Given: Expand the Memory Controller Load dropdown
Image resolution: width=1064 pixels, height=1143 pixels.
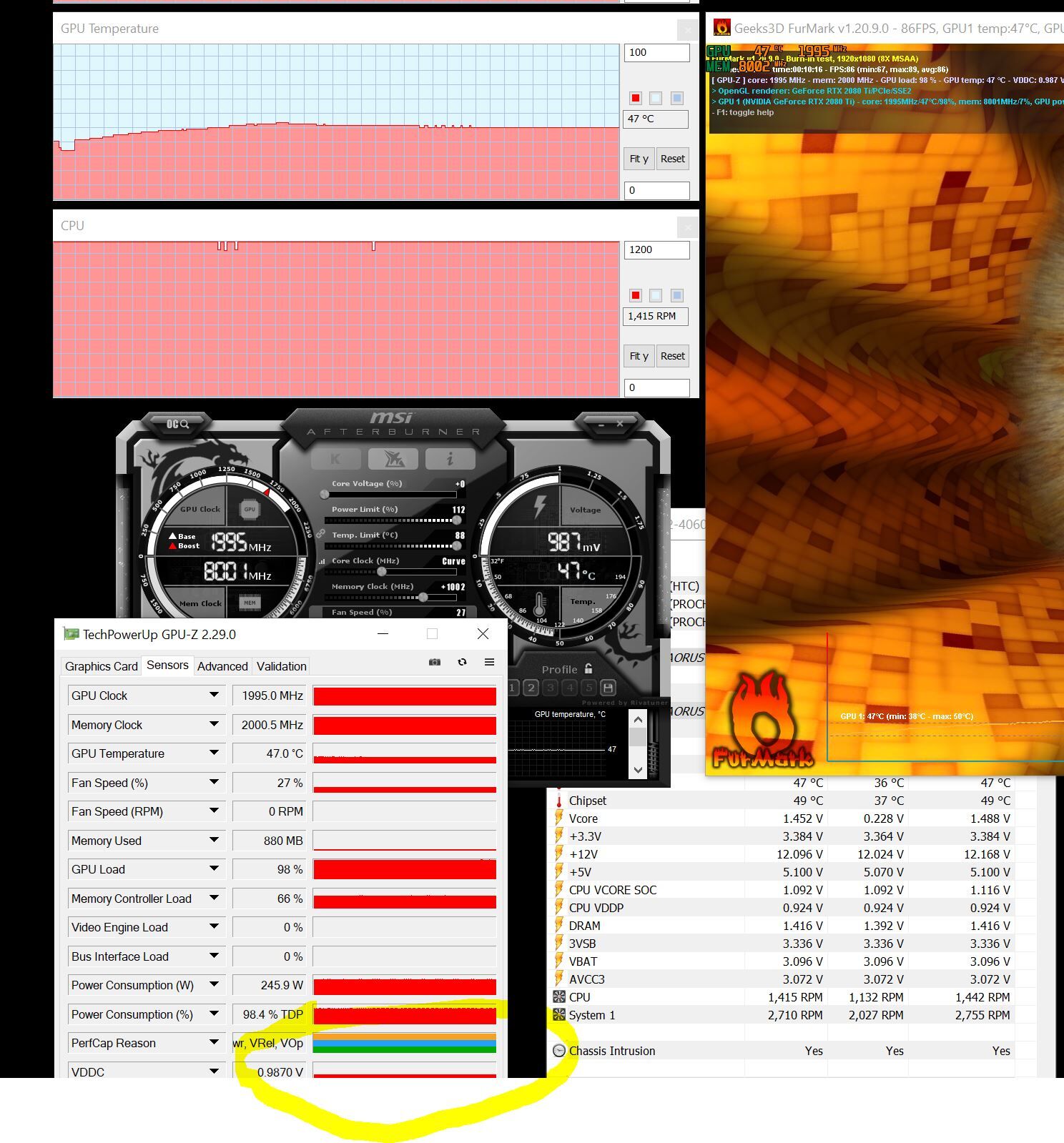Looking at the screenshot, I should [x=214, y=898].
